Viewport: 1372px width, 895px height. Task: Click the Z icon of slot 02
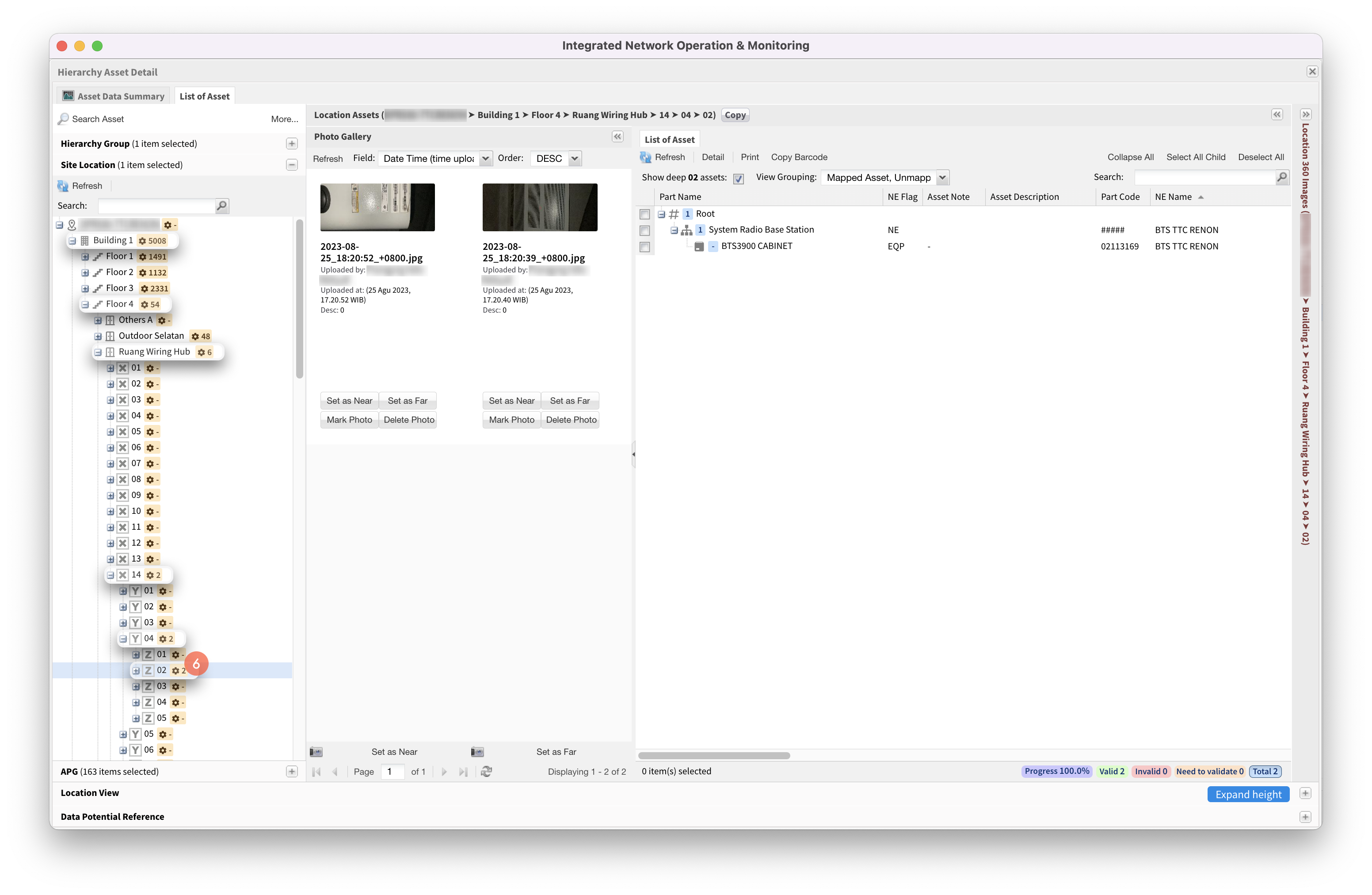(148, 670)
